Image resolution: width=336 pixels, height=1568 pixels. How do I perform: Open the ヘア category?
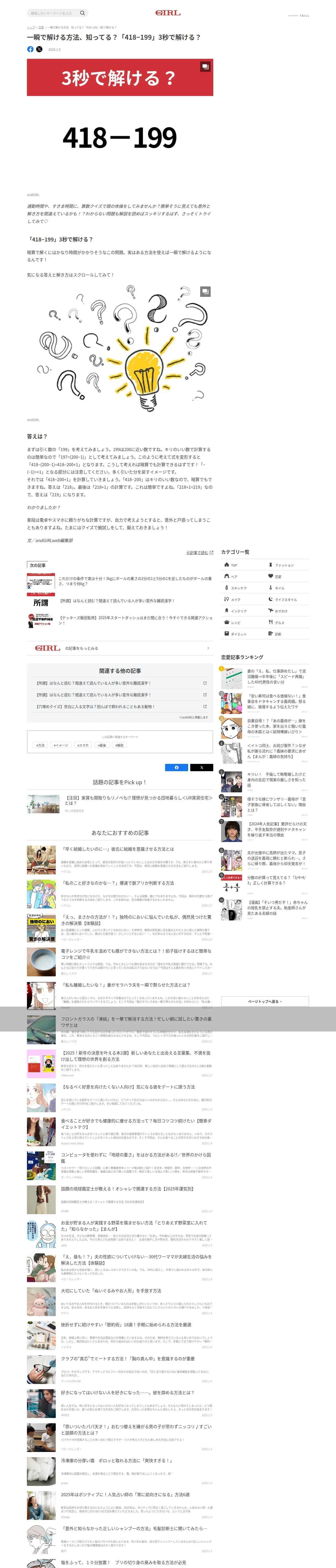[x=243, y=577]
